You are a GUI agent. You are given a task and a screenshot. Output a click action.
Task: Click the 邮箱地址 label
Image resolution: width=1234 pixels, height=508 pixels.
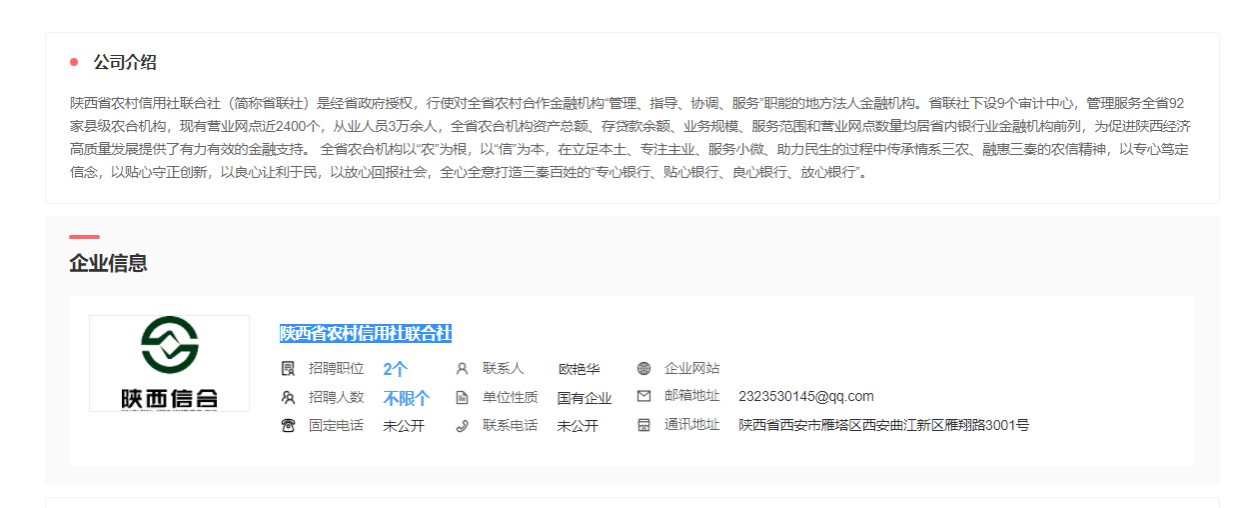pos(692,396)
